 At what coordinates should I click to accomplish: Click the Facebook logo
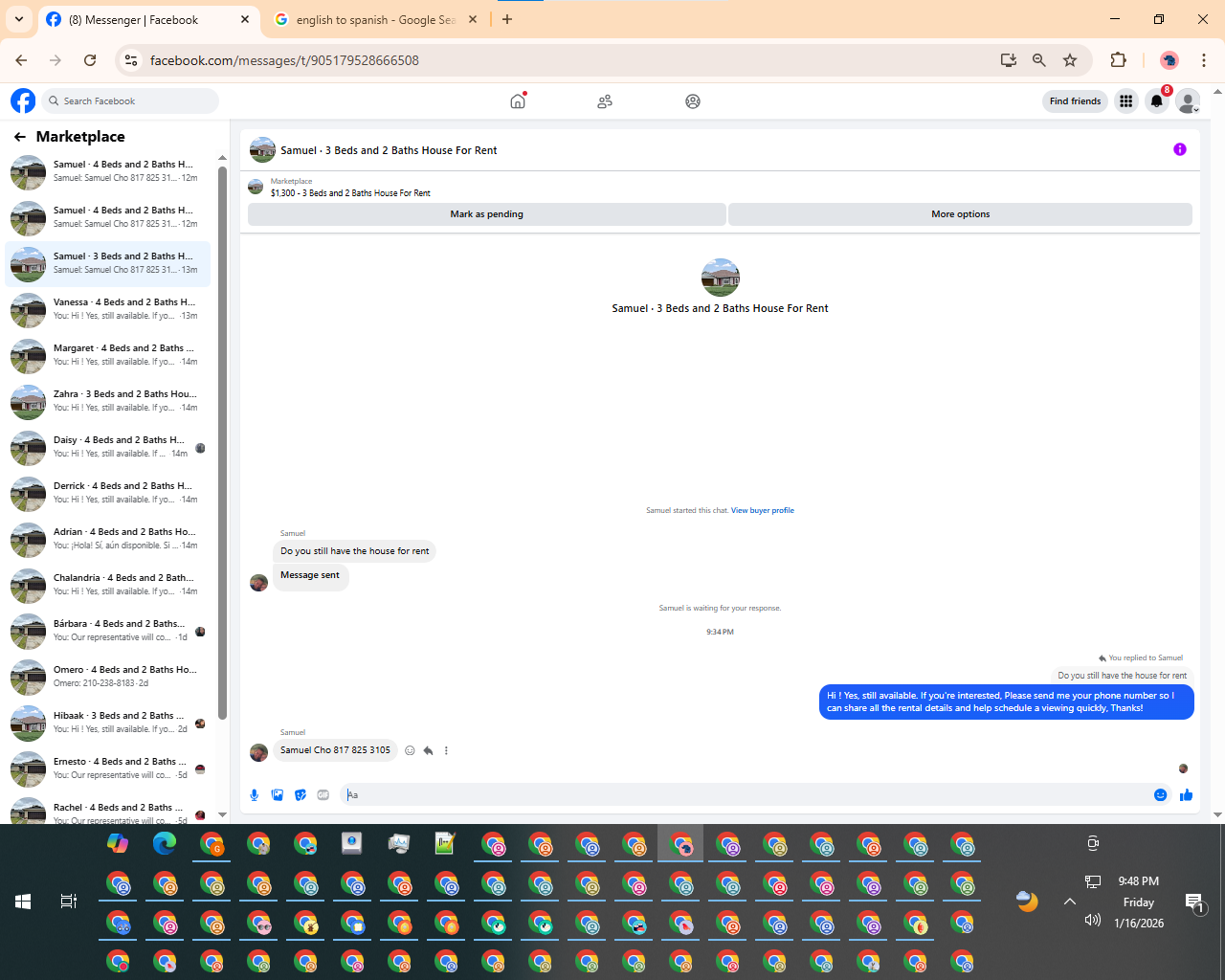pos(23,100)
